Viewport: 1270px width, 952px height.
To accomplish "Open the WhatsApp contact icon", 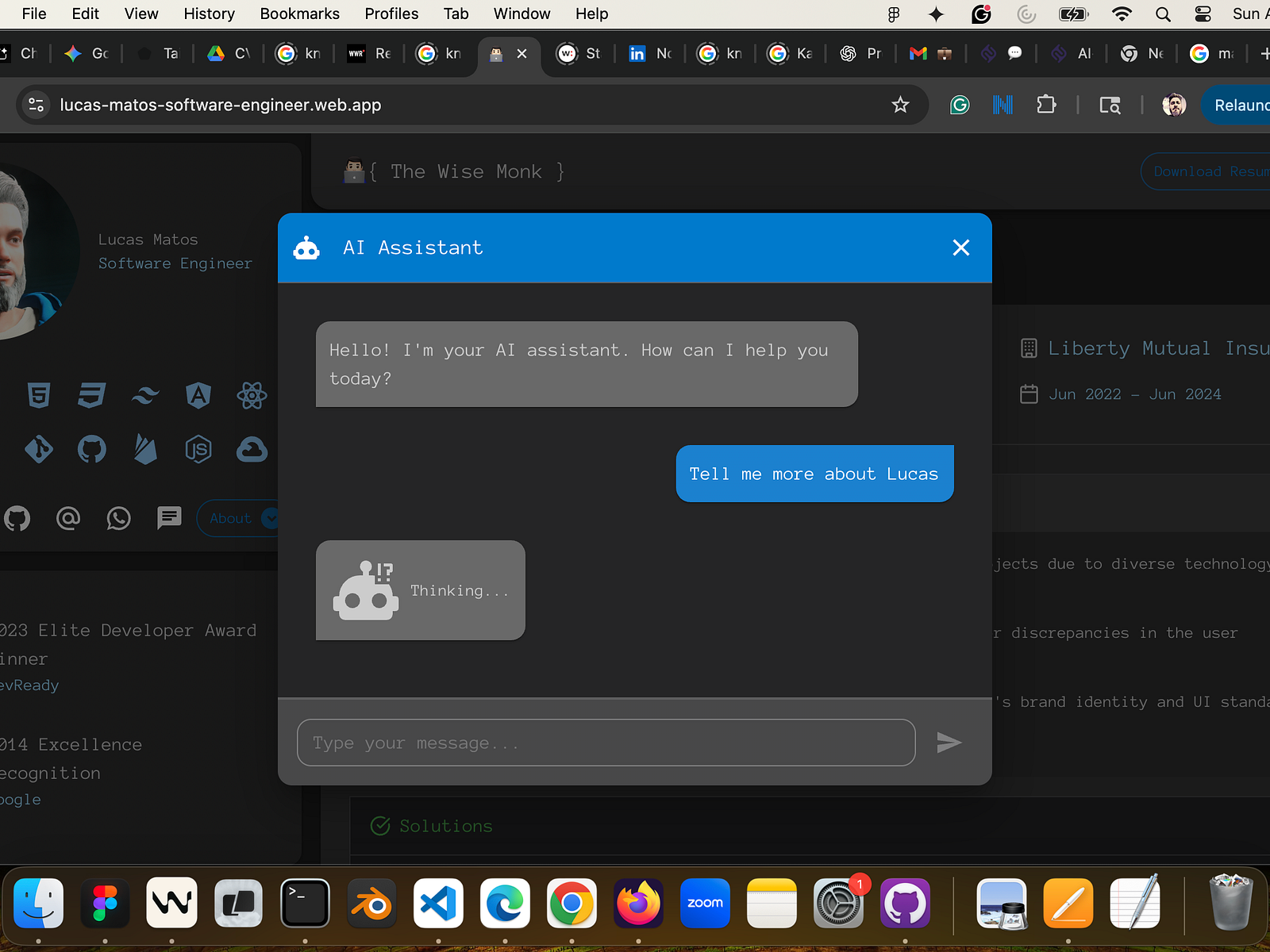I will pyautogui.click(x=118, y=518).
